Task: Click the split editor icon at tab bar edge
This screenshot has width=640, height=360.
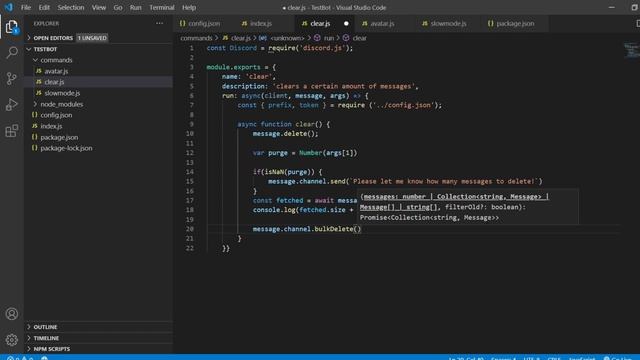Action: point(637,24)
